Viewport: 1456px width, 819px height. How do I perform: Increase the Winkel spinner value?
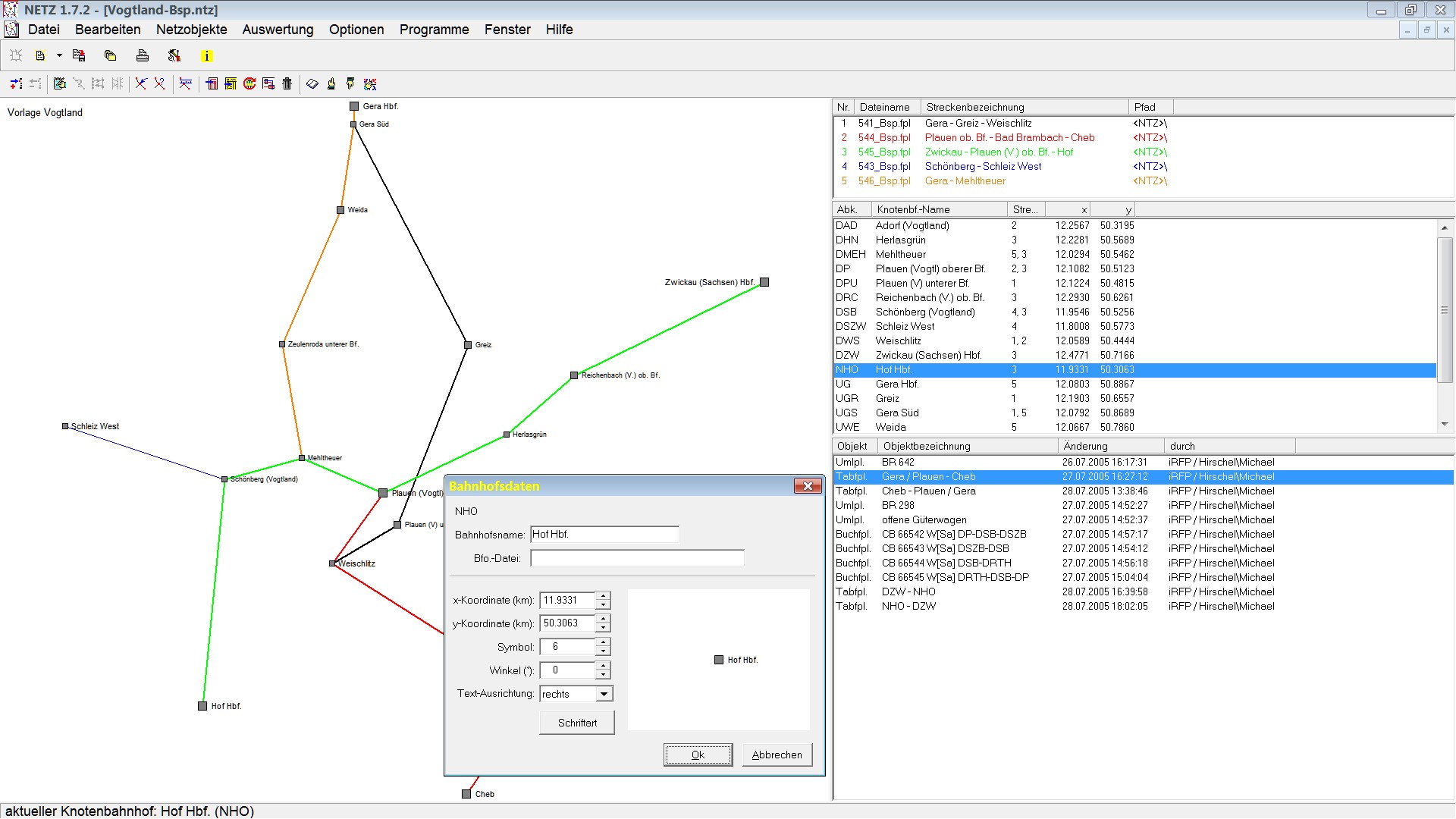pyautogui.click(x=603, y=667)
